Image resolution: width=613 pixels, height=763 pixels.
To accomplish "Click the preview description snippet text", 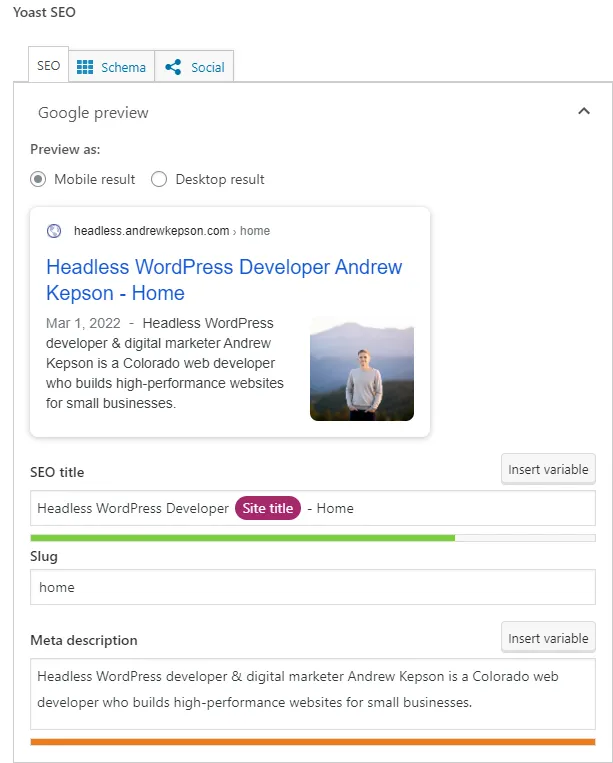I will [x=165, y=363].
